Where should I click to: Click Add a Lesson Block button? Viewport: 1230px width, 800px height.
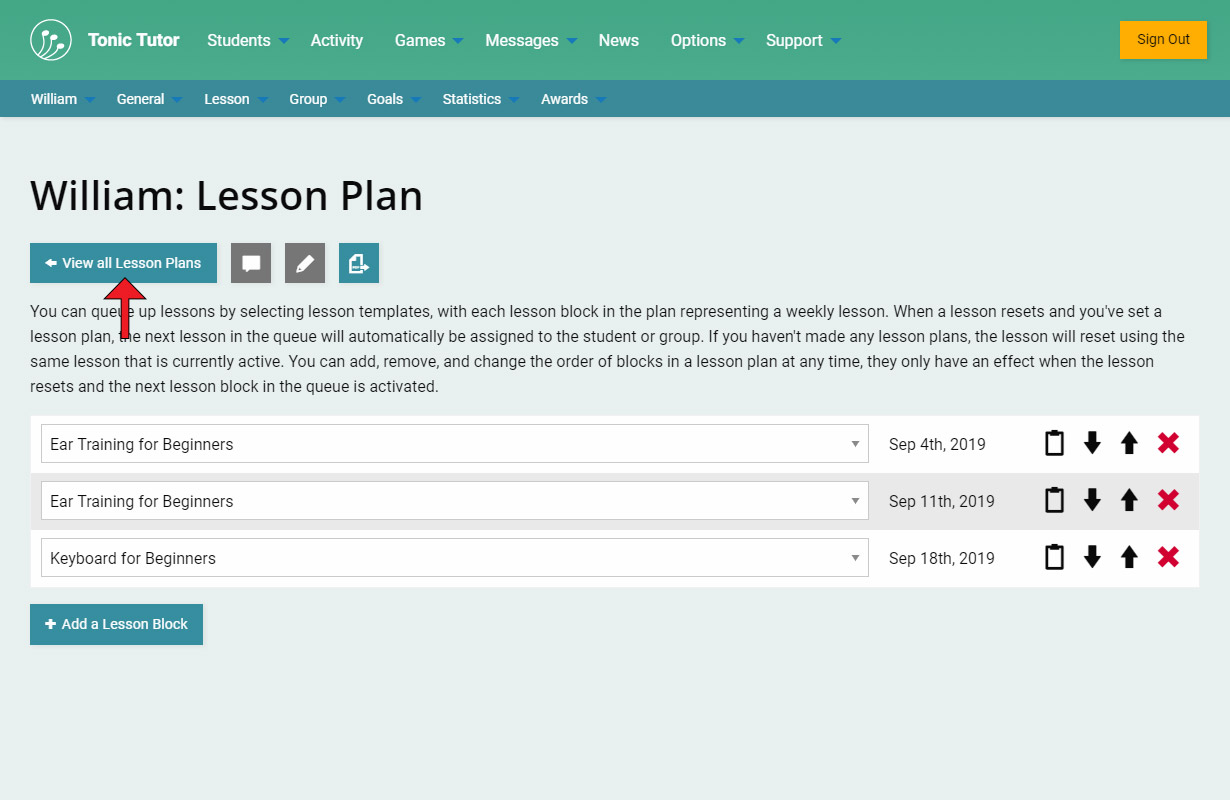click(x=116, y=624)
